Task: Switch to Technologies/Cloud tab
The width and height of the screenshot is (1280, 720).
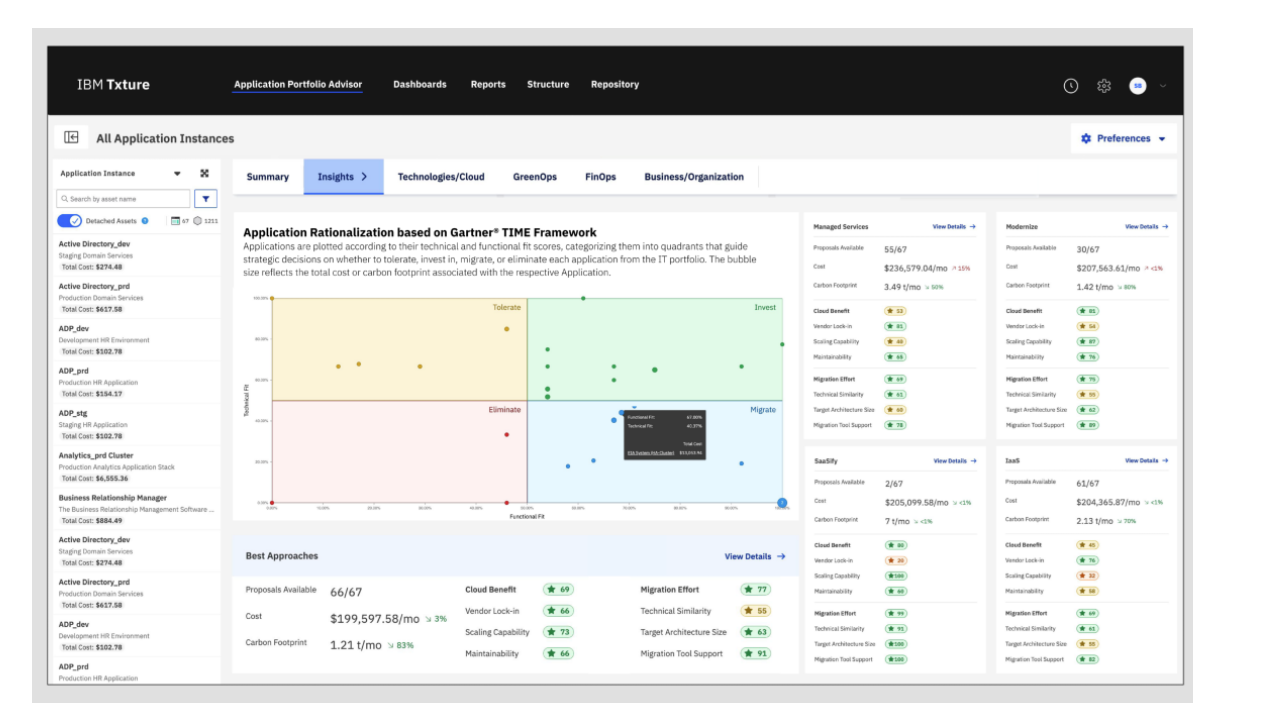Action: (x=441, y=177)
